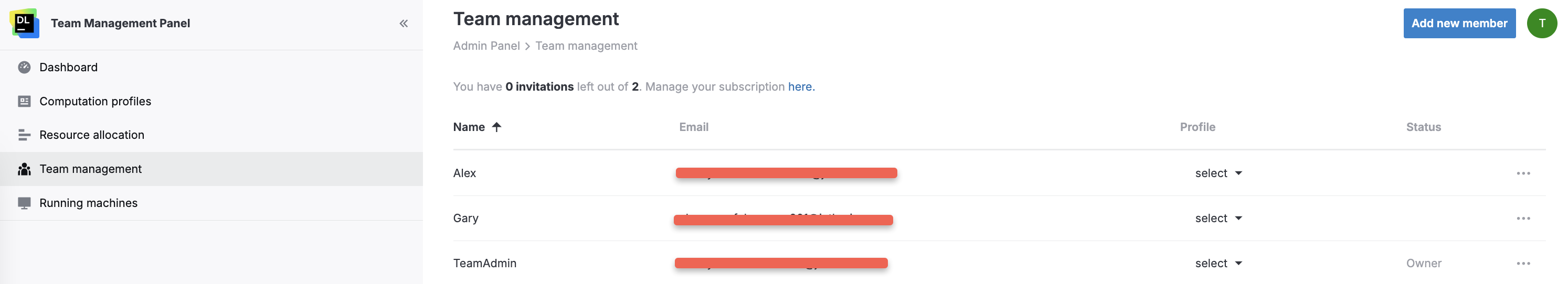This screenshot has height=284, width=1568.
Task: Click the Computation profiles icon
Action: tap(24, 102)
